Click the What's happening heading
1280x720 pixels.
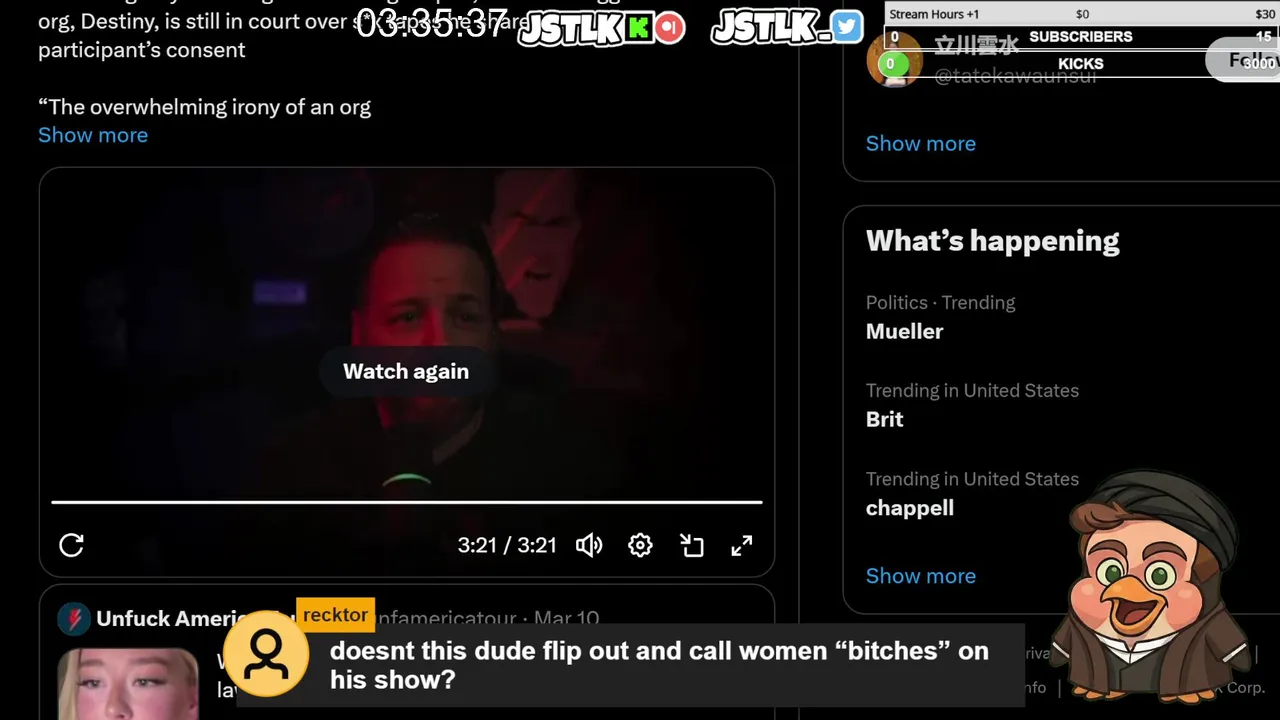click(x=993, y=241)
